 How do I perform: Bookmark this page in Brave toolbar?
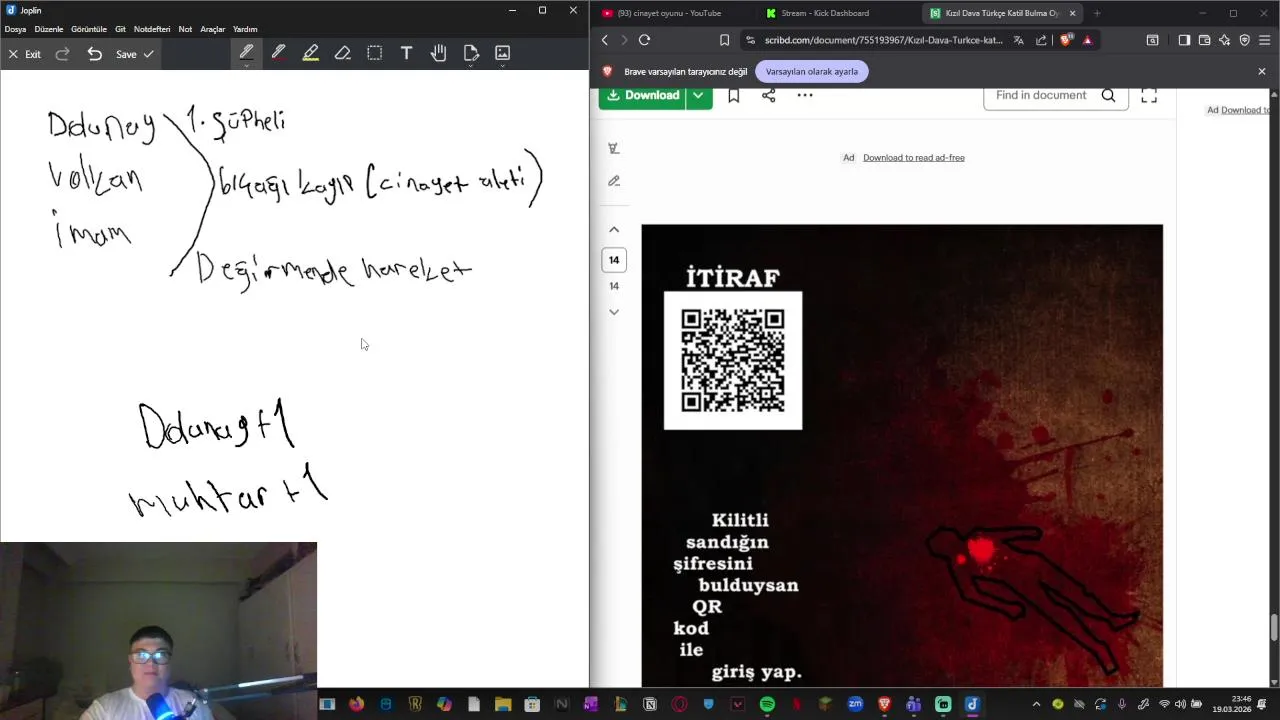click(x=724, y=40)
